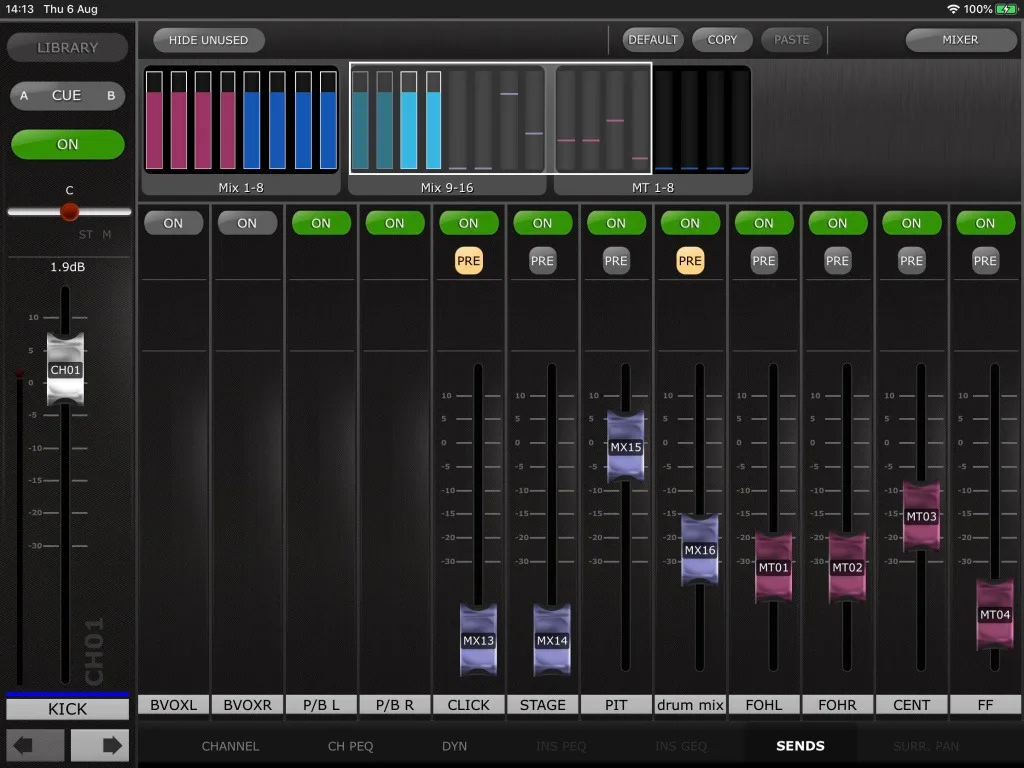Enable PRE on the FOHR send

tap(837, 261)
